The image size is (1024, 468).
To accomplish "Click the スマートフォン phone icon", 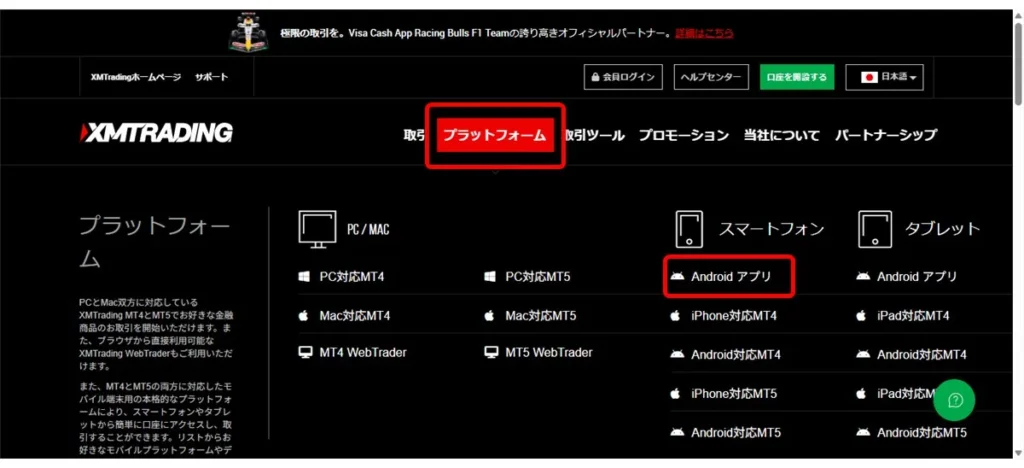I will coord(689,229).
